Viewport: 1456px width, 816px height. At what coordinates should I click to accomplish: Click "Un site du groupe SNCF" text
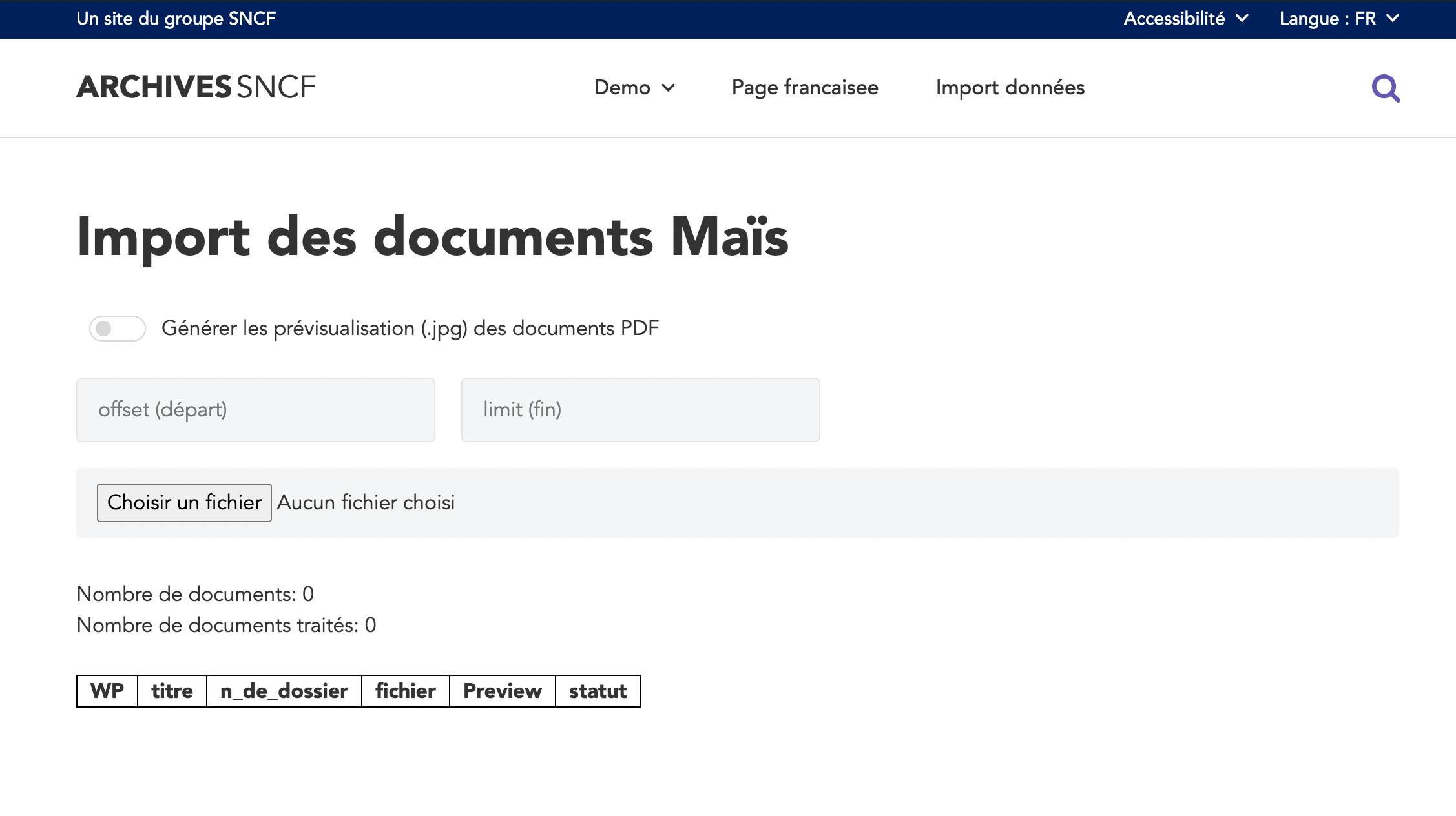pyautogui.click(x=176, y=19)
